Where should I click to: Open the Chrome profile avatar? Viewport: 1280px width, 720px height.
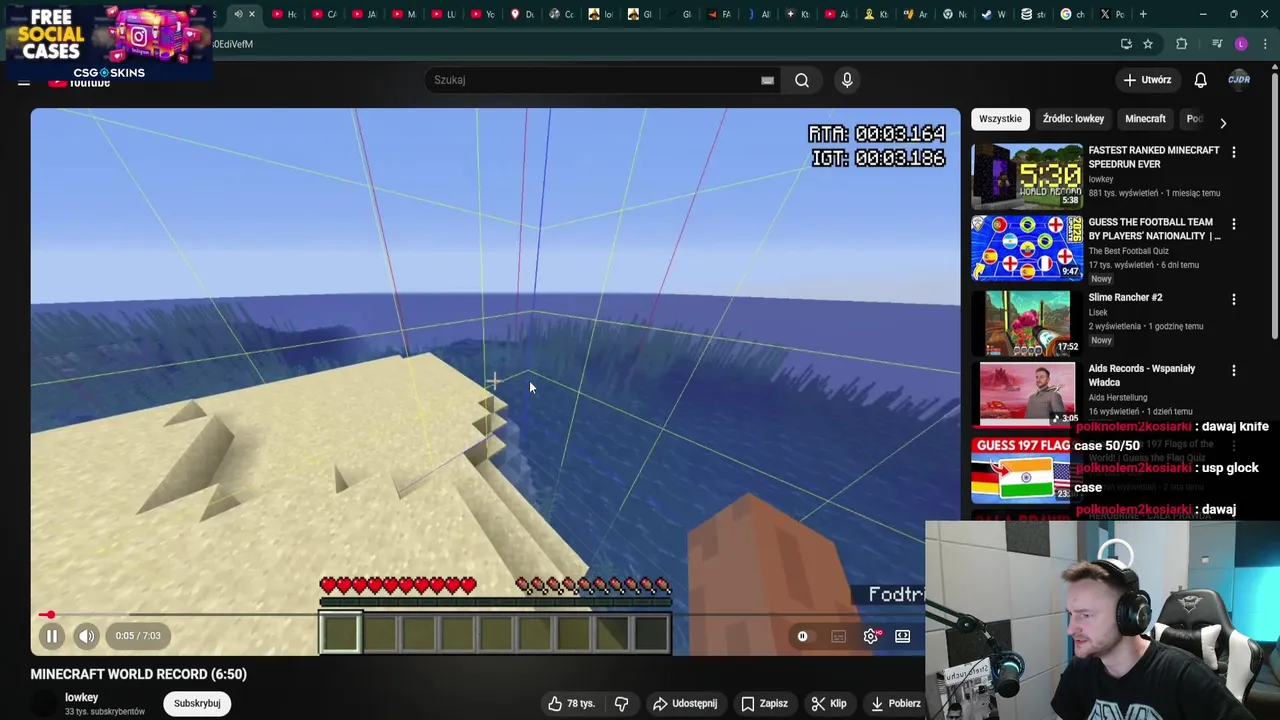coord(1241,44)
